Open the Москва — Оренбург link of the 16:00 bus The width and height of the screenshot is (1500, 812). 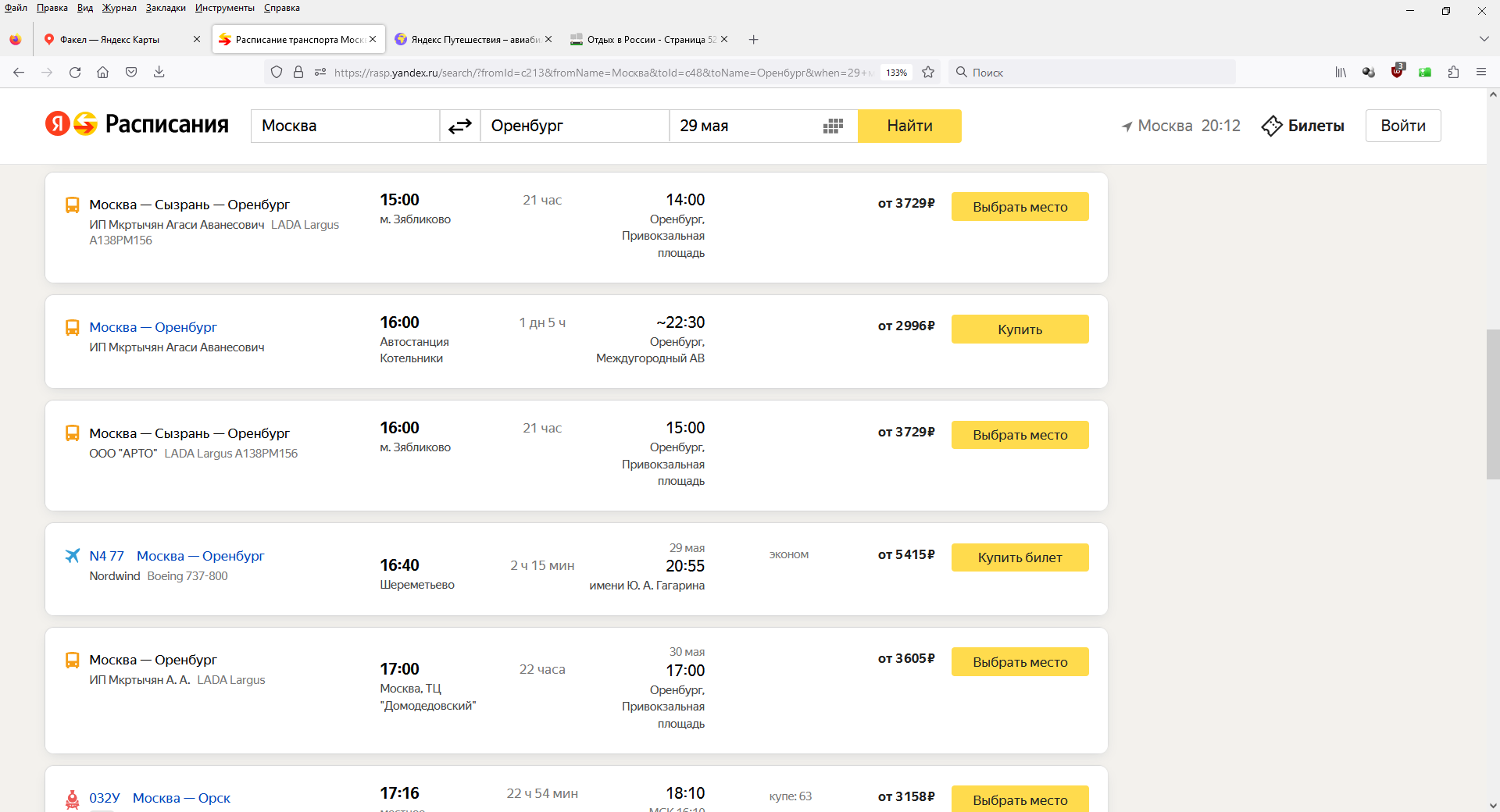pyautogui.click(x=153, y=327)
